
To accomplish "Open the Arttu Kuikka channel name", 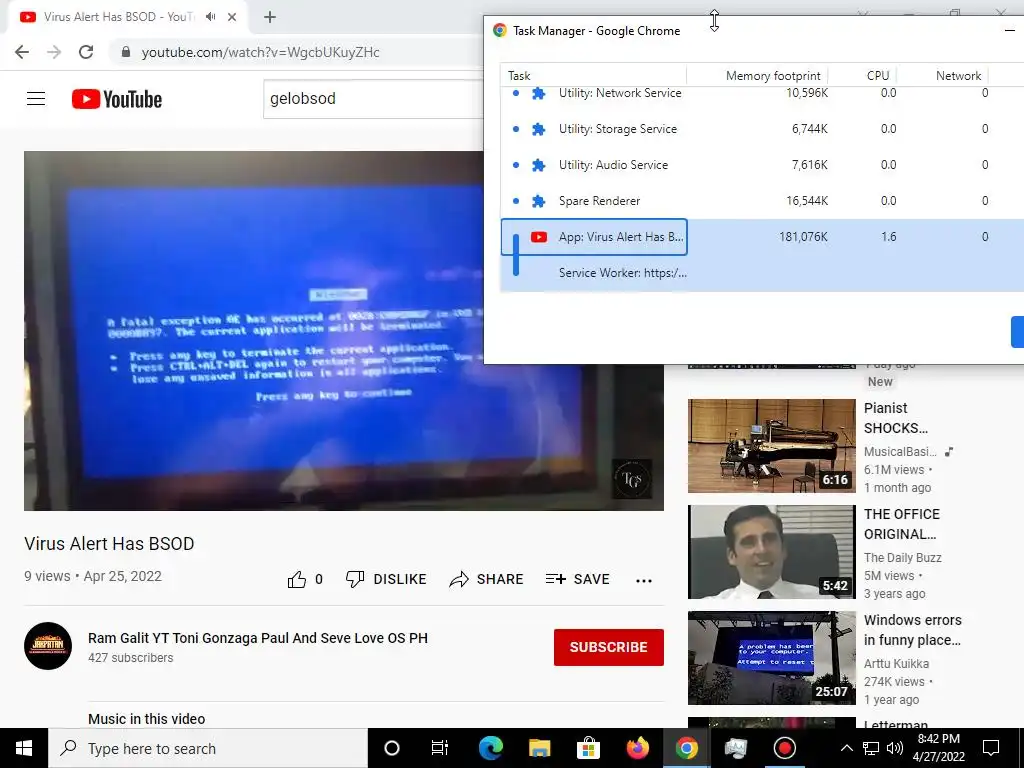I will coord(896,664).
